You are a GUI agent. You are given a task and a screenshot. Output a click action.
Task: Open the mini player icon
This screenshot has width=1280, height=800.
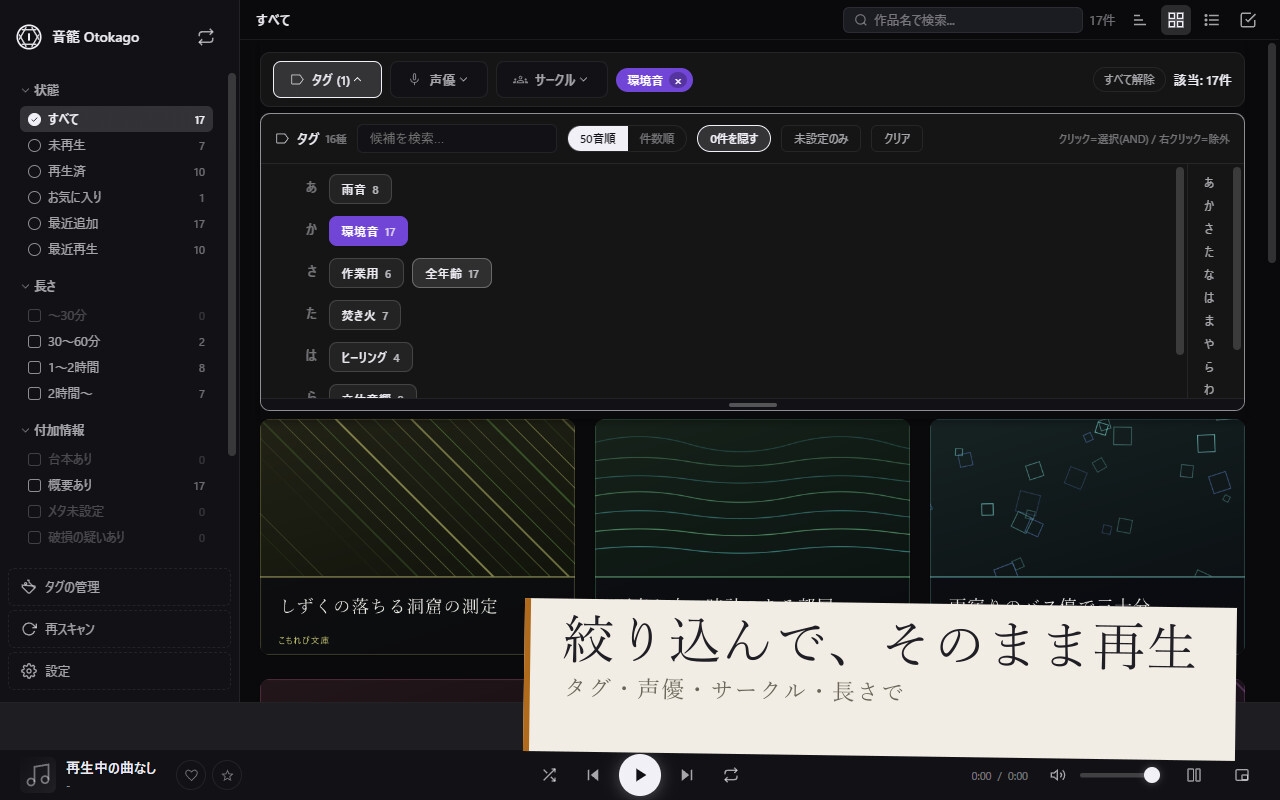1242,775
